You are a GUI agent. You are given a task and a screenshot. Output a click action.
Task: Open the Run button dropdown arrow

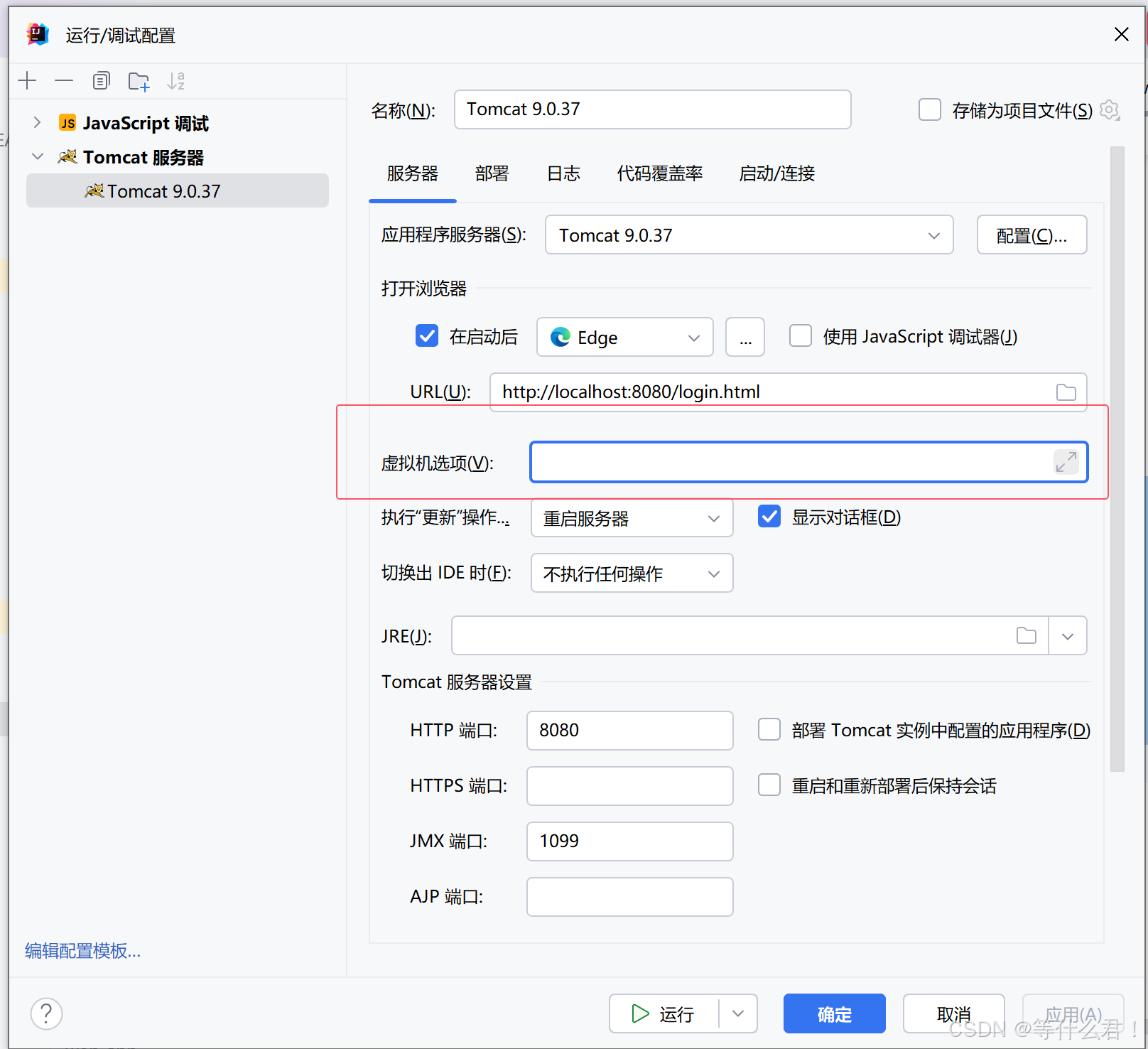(x=738, y=1013)
